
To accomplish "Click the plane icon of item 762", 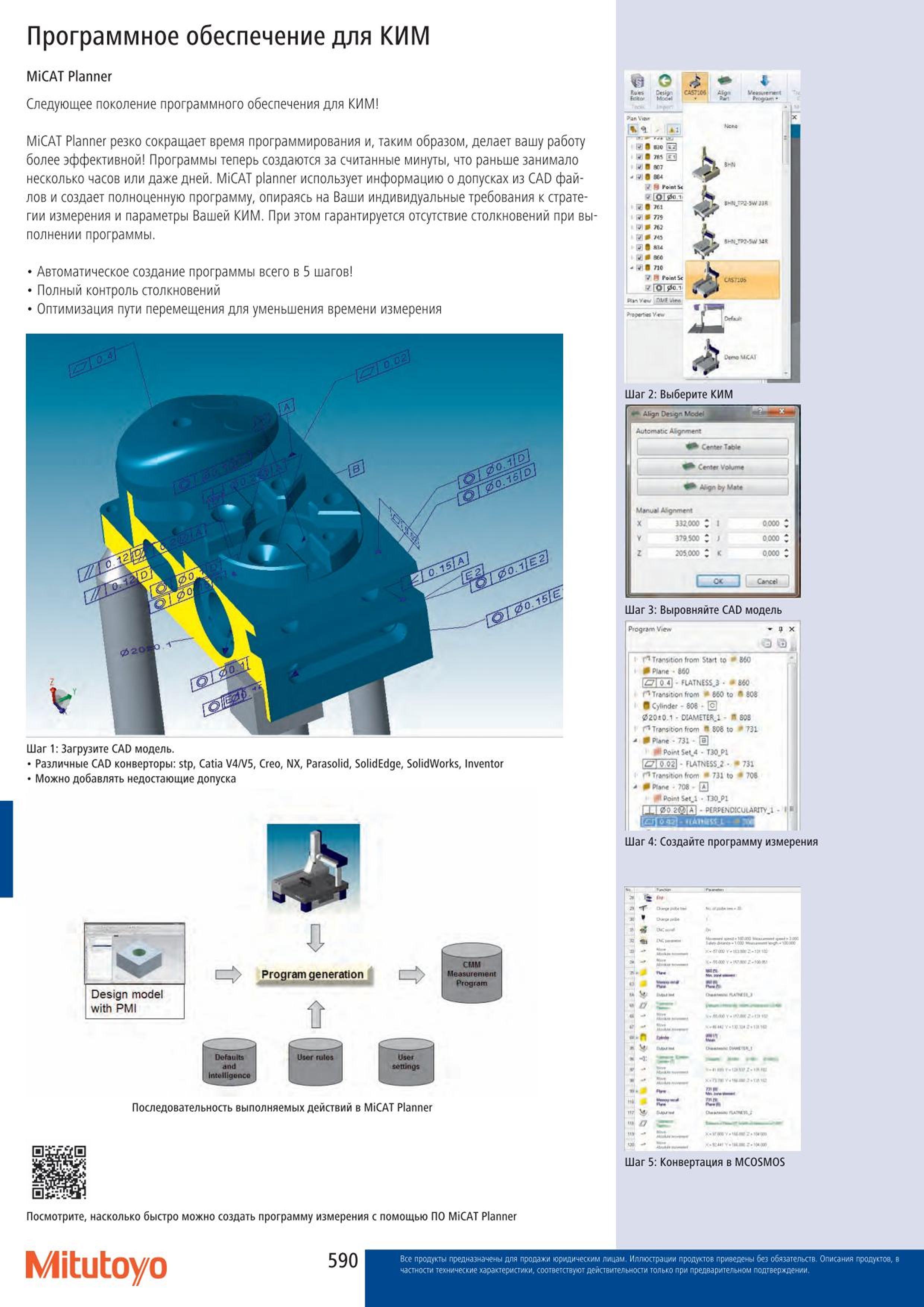I will coord(647,227).
